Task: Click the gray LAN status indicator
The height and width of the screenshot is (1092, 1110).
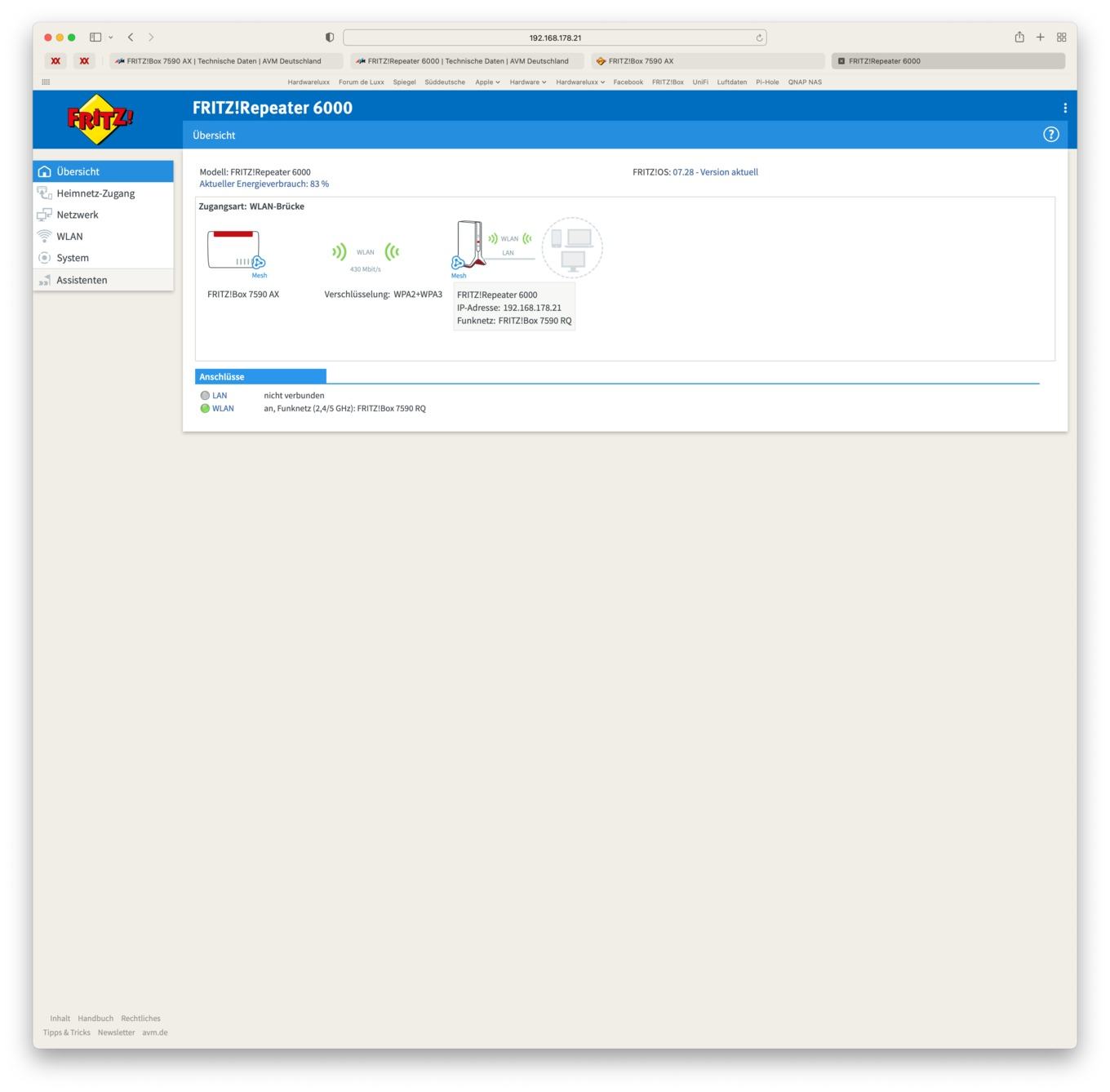Action: click(205, 395)
